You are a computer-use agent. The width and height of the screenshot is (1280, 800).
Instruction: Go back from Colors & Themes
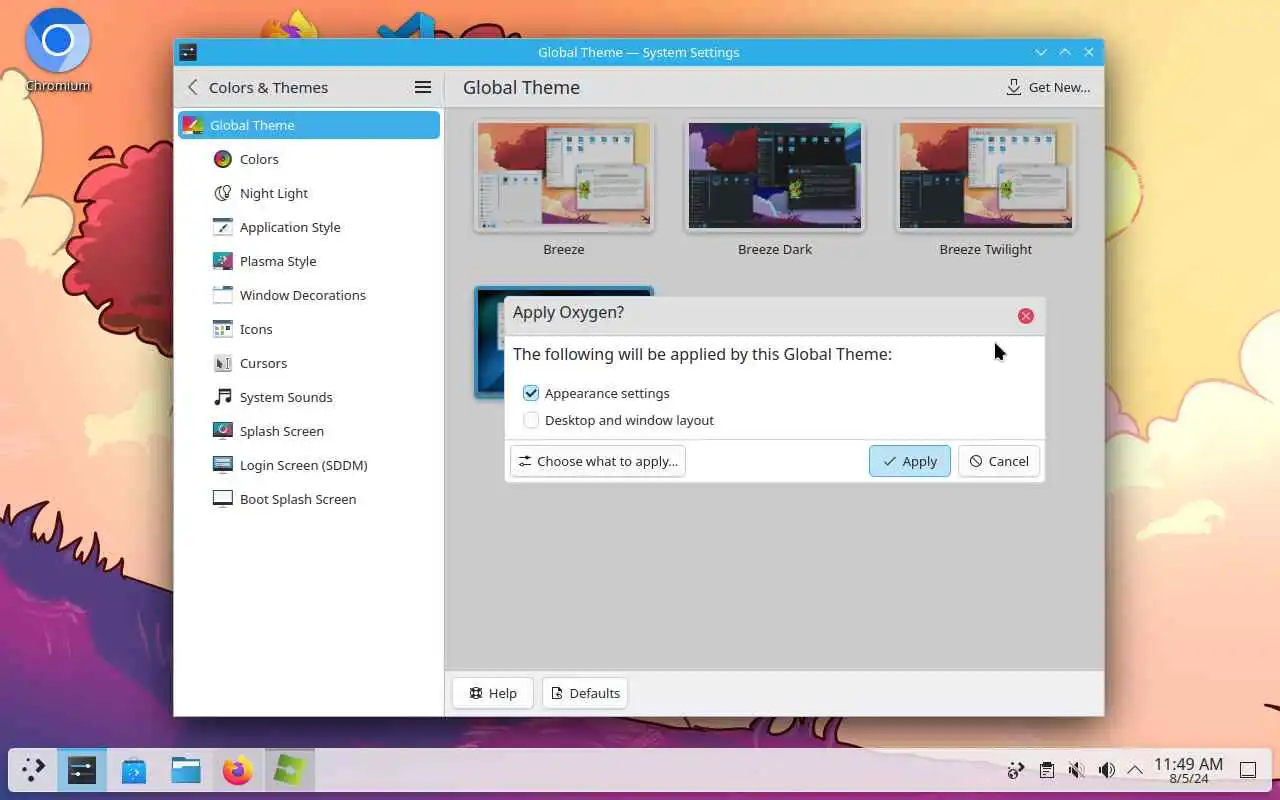(193, 88)
